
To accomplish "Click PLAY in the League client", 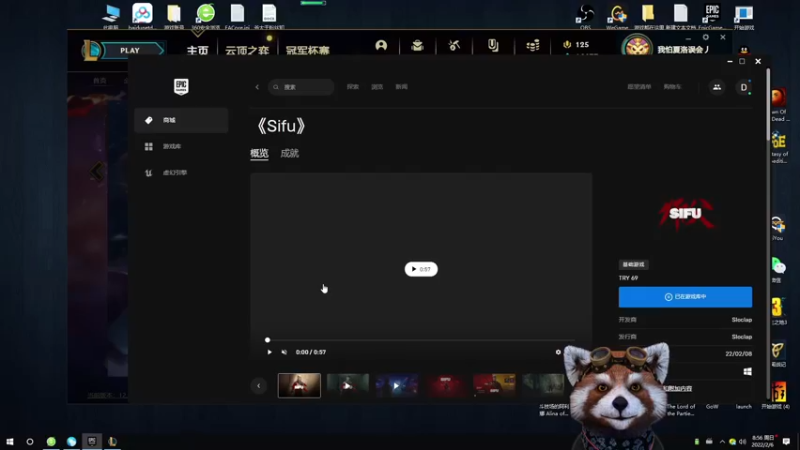I will 130,51.
